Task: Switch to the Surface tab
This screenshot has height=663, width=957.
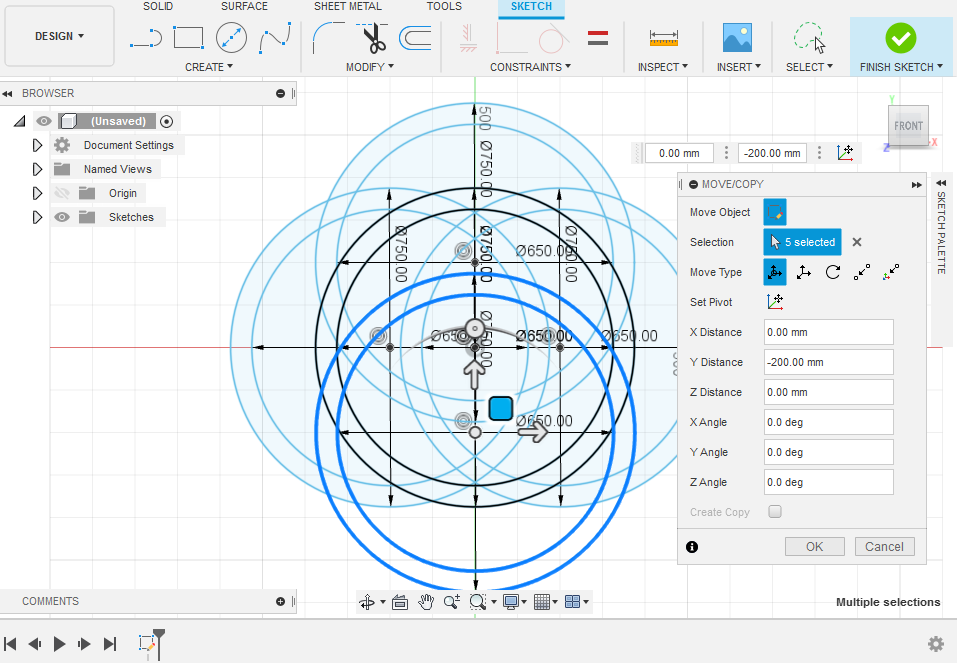Action: click(244, 6)
